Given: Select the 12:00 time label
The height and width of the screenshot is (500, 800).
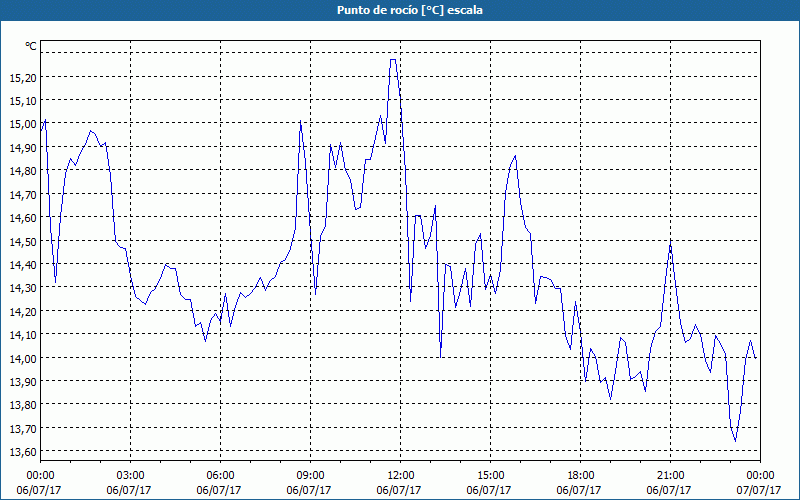Looking at the screenshot, I should pyautogui.click(x=400, y=476).
